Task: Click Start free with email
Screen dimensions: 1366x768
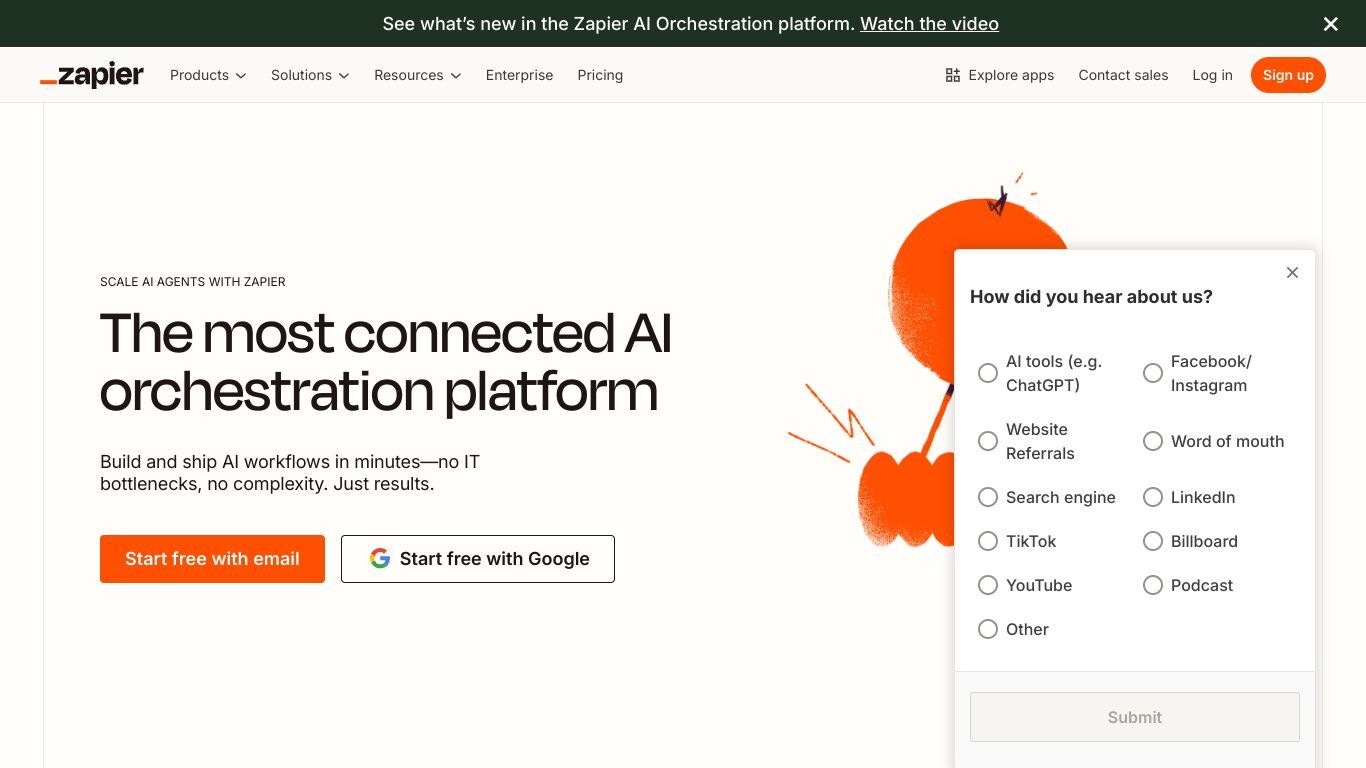Action: (x=212, y=559)
